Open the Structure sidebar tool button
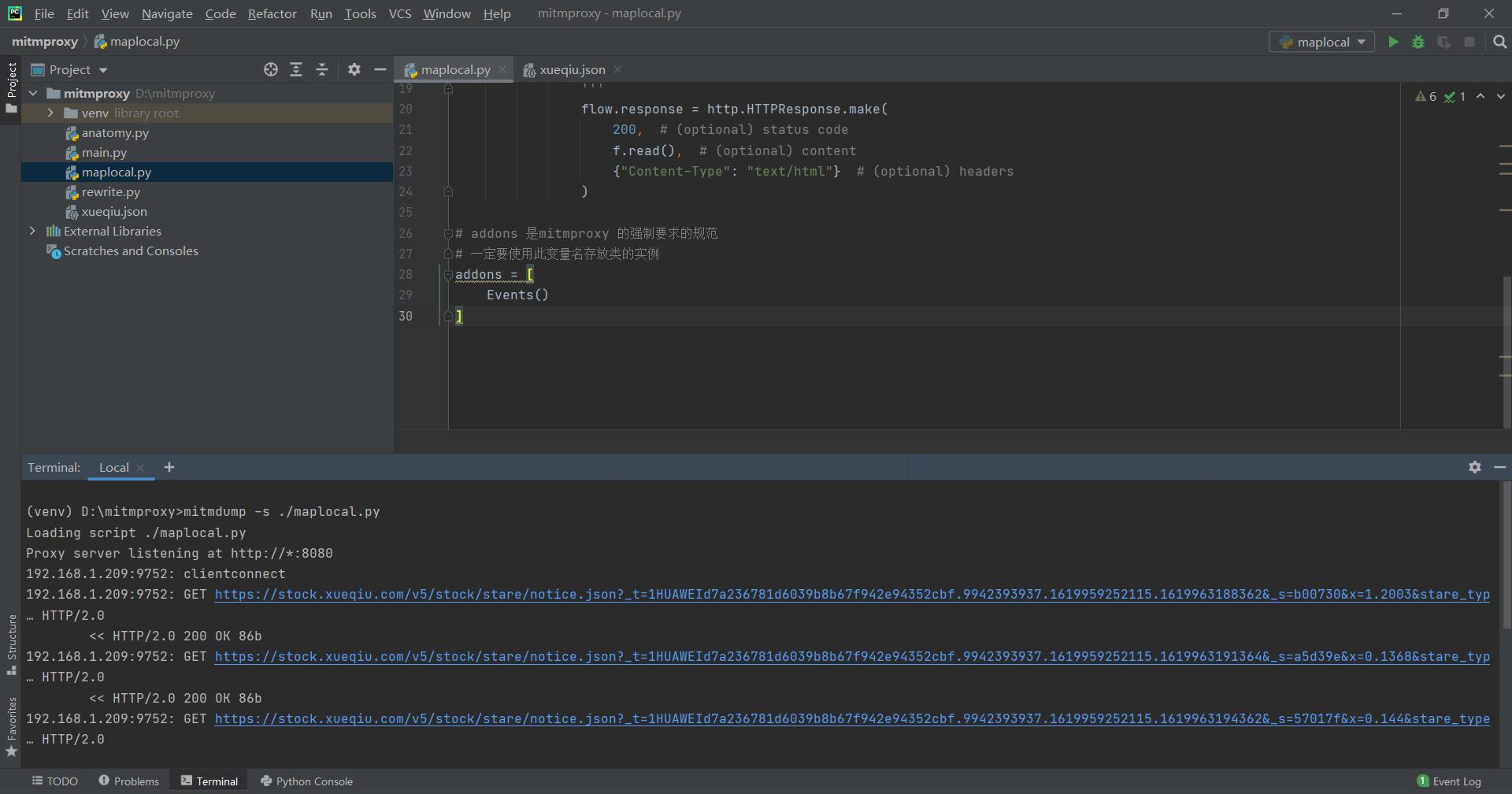 pyautogui.click(x=11, y=644)
